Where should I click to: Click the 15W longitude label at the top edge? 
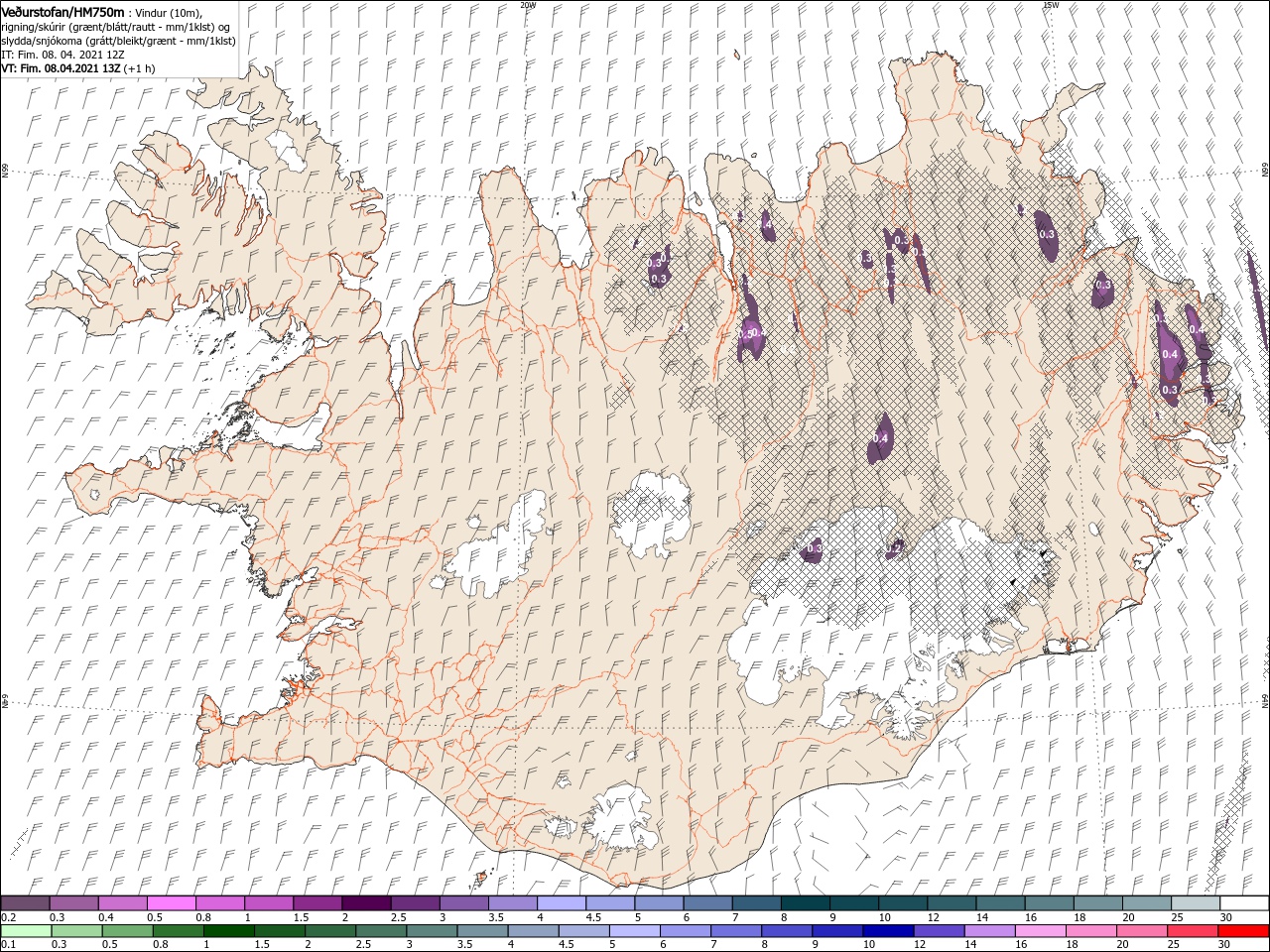click(1051, 5)
